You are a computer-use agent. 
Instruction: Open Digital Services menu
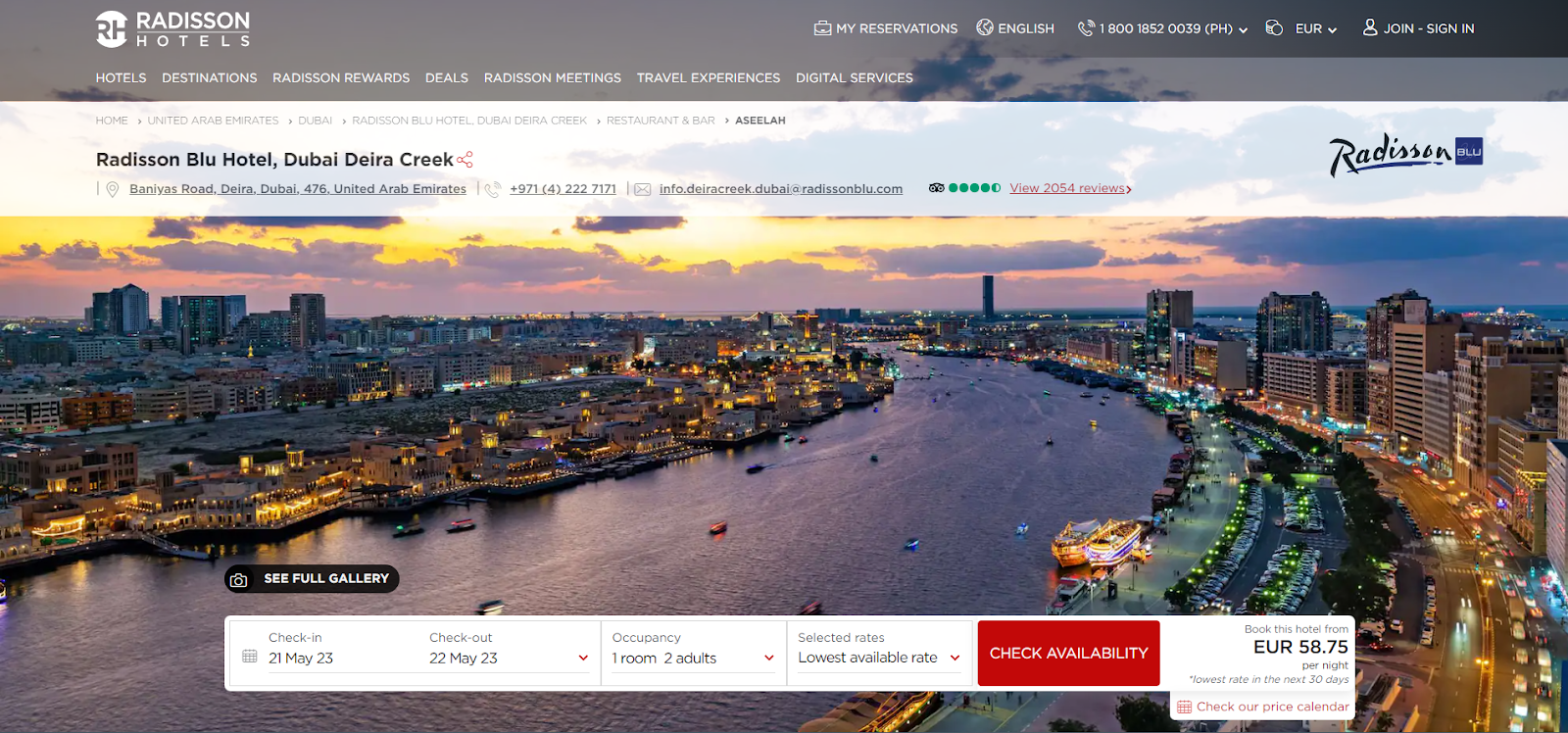(x=855, y=77)
